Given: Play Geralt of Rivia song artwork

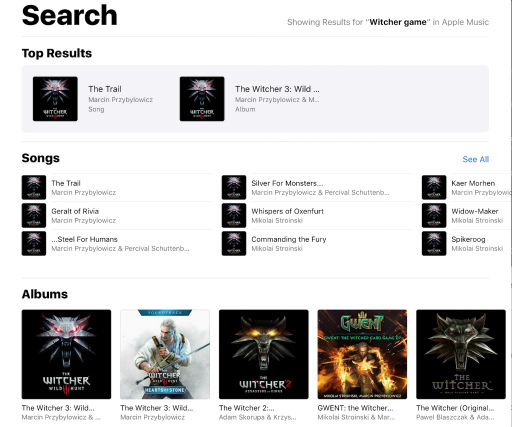Looking at the screenshot, I should point(34,215).
